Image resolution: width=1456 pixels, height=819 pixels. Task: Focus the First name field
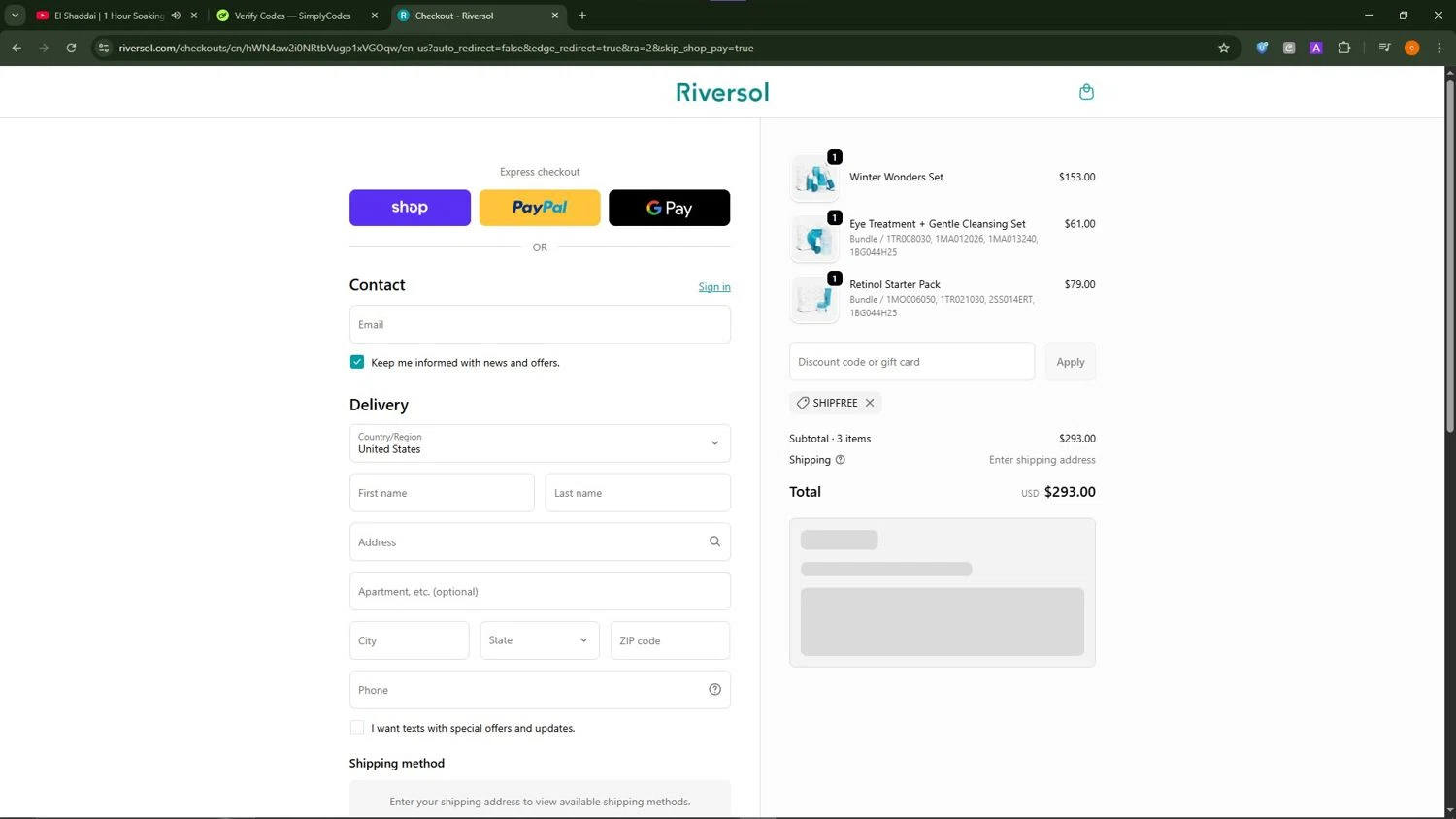tap(442, 493)
